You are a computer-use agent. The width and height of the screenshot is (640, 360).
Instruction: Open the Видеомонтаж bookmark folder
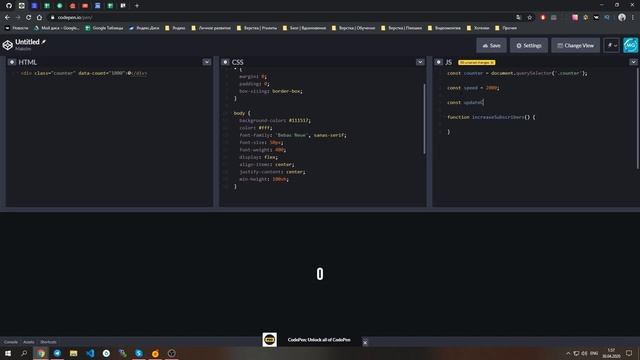tap(444, 28)
